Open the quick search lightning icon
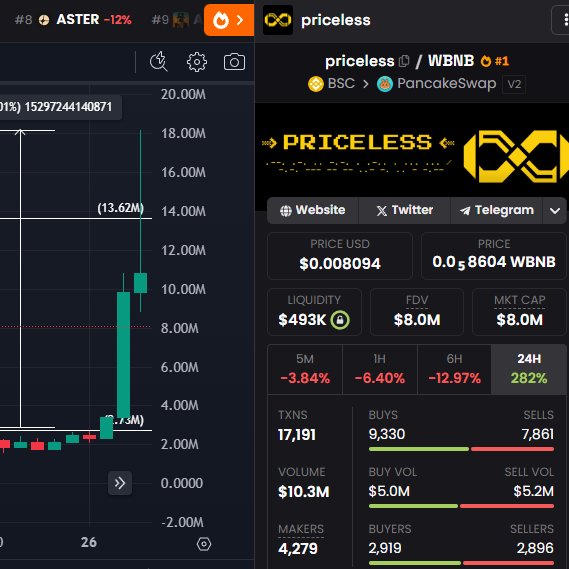Viewport: 569px width, 569px height. 159,61
